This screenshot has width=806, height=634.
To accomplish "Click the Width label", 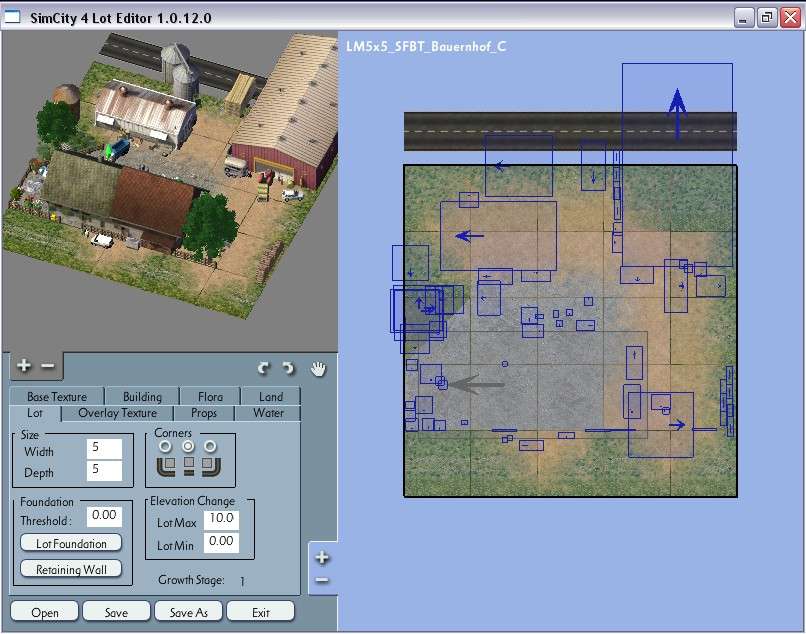I will (39, 451).
